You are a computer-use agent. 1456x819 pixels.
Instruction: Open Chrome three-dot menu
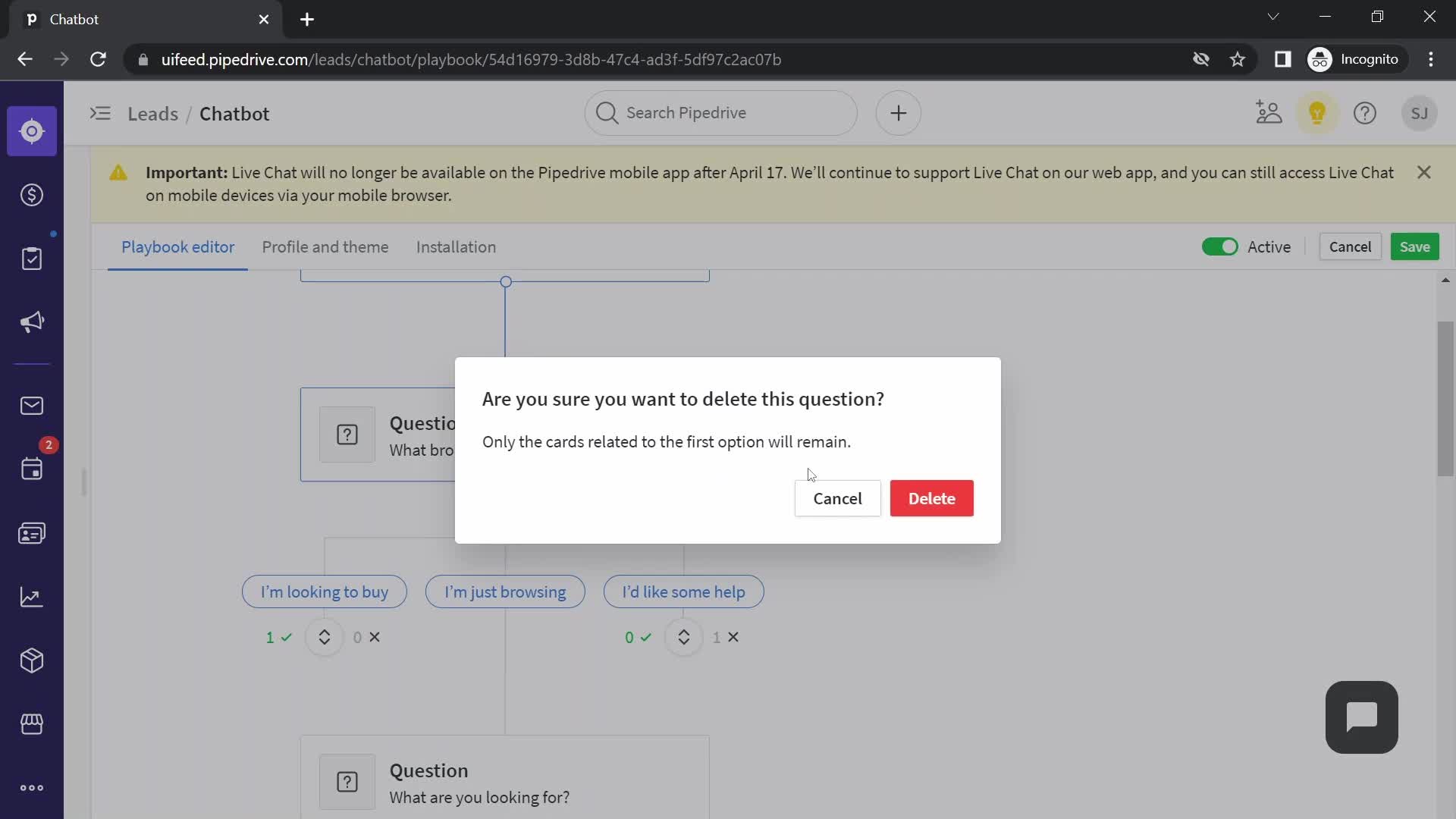(1431, 59)
